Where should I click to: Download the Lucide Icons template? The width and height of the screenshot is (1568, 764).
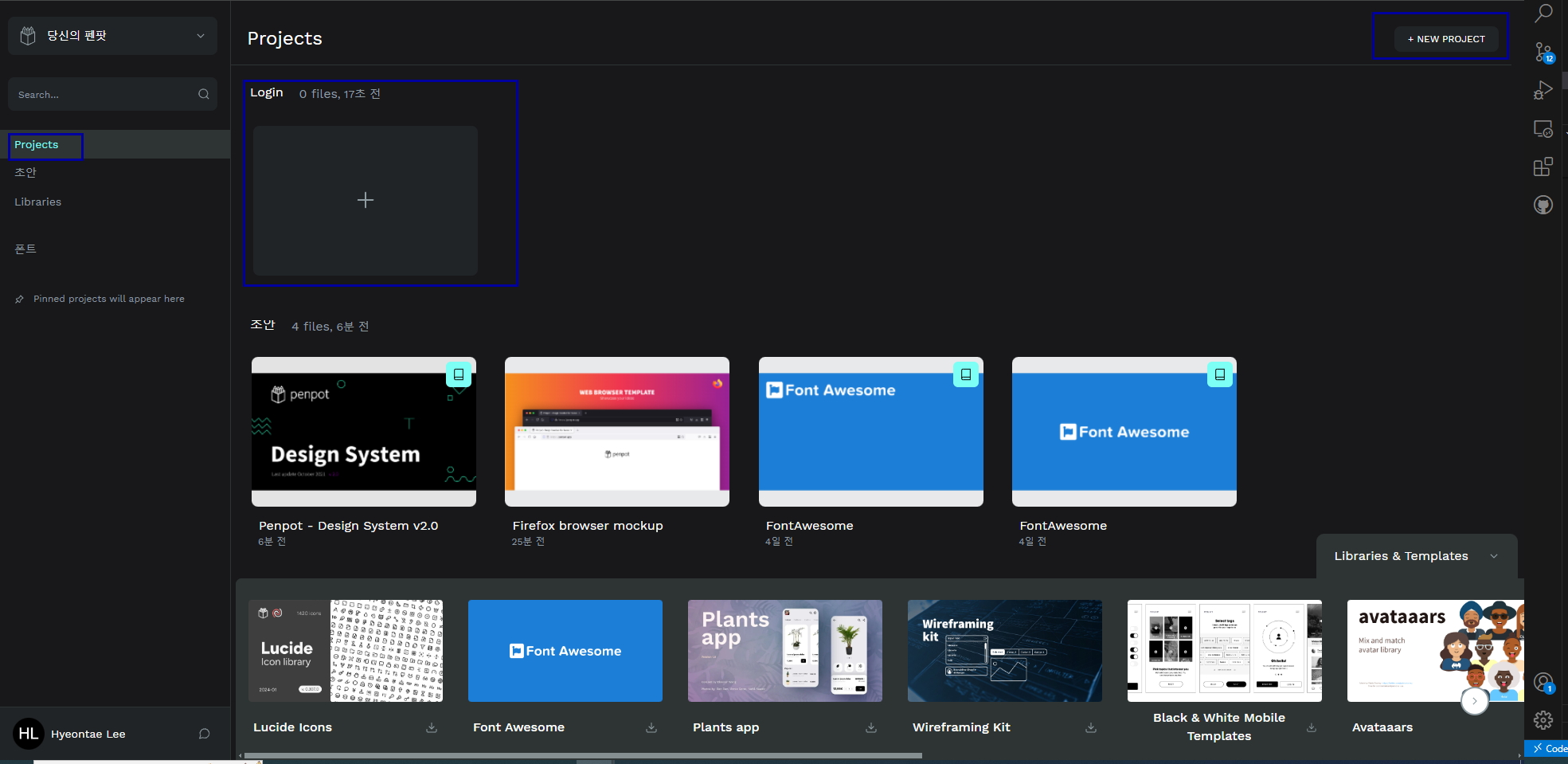(432, 727)
